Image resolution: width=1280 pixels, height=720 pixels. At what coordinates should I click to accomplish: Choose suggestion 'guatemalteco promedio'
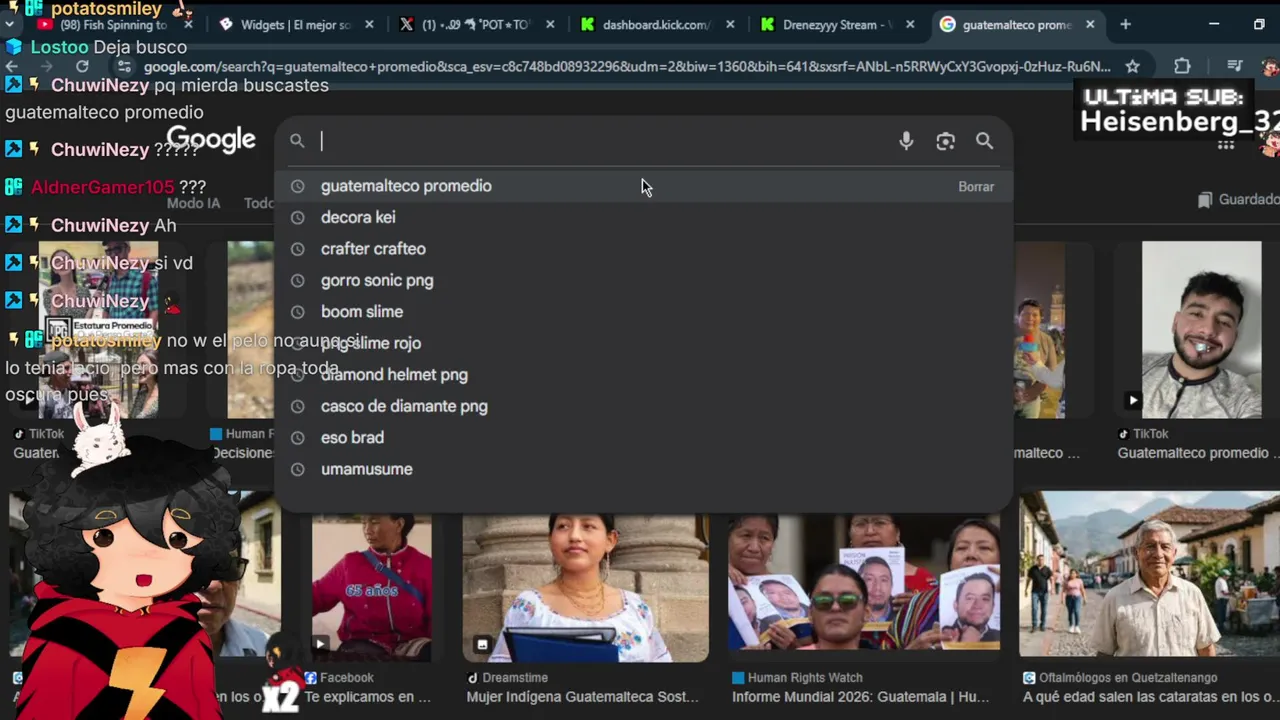(643, 186)
